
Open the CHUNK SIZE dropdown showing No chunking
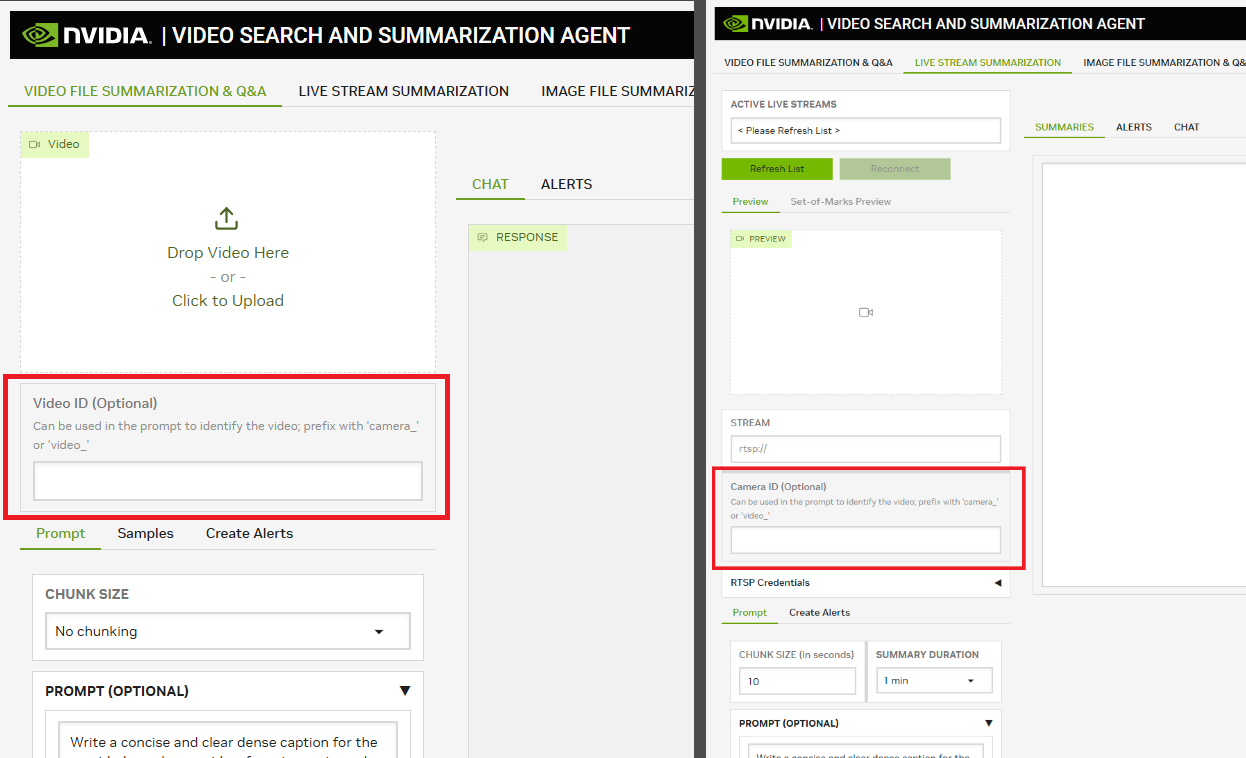[x=227, y=631]
